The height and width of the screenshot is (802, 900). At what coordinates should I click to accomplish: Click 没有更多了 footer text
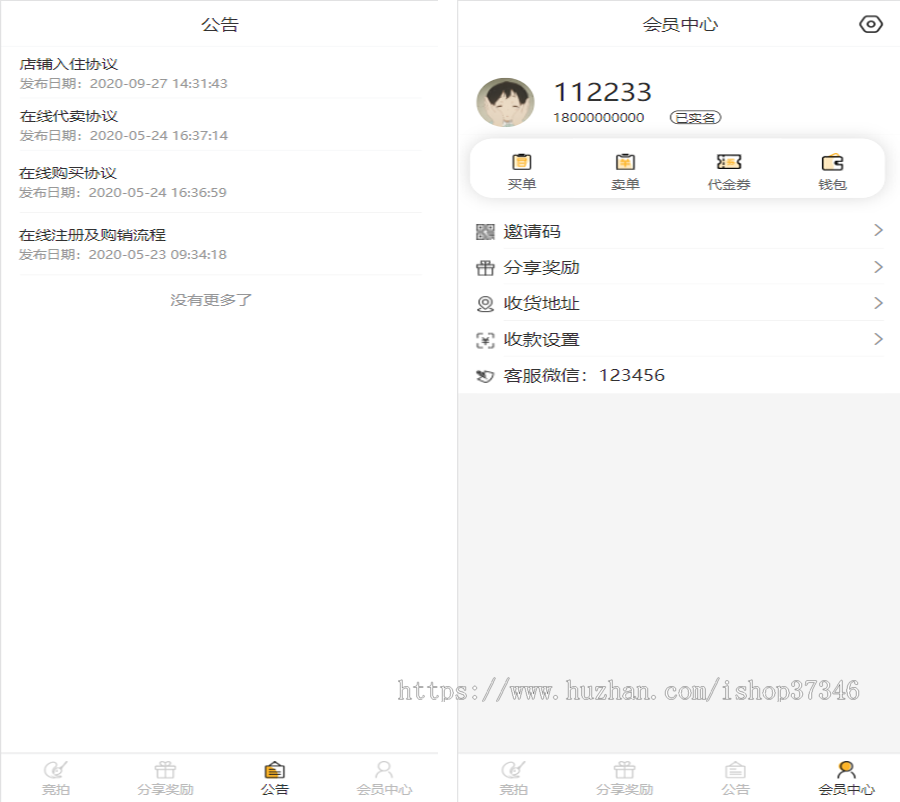point(211,300)
